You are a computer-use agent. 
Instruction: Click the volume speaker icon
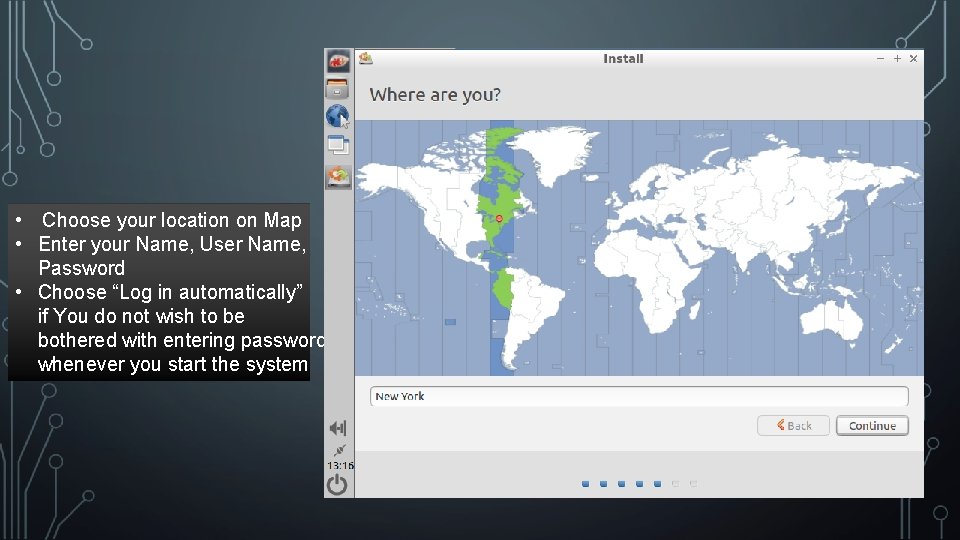point(337,428)
